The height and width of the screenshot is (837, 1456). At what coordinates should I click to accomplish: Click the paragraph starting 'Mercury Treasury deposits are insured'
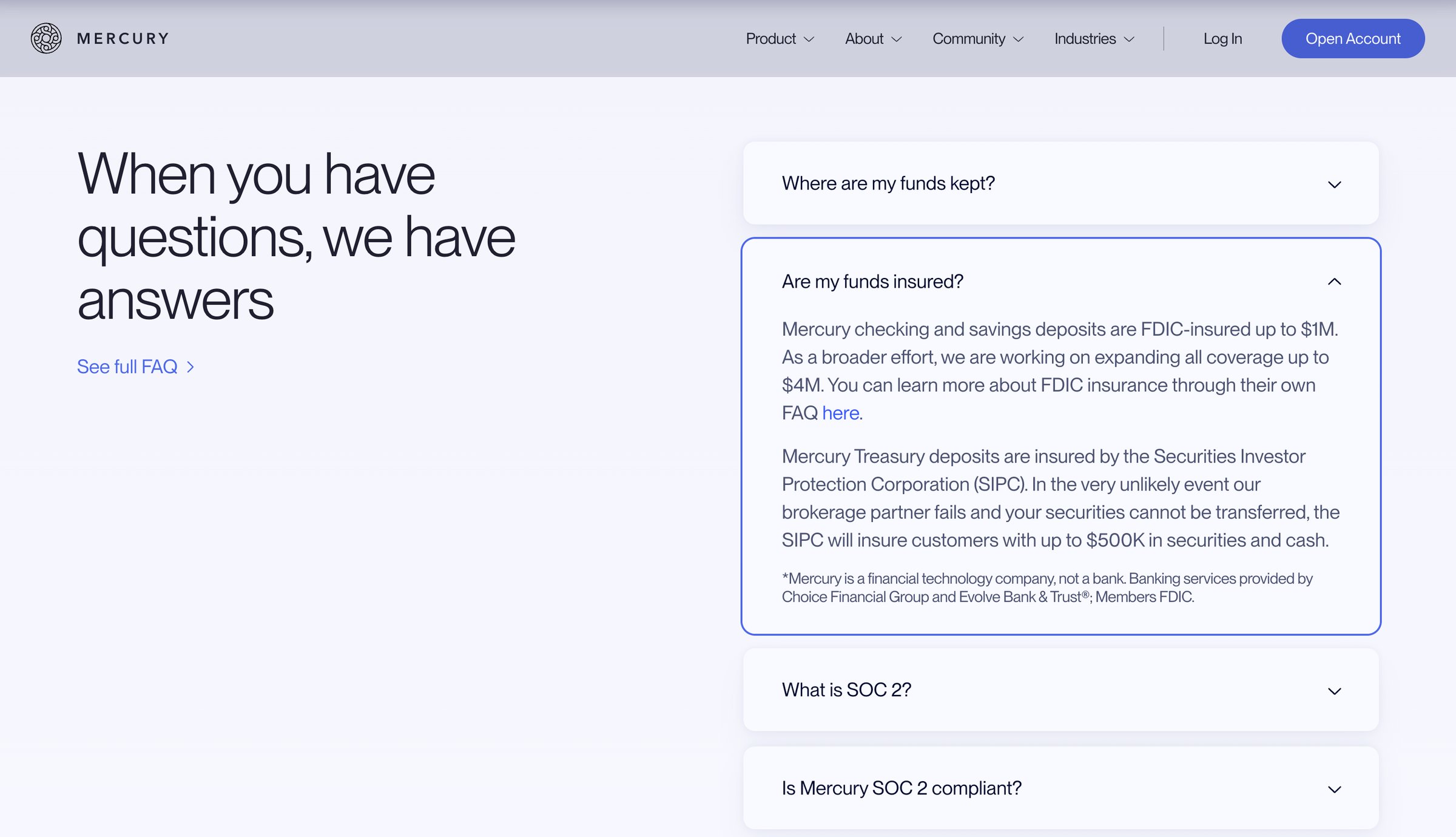click(1060, 498)
